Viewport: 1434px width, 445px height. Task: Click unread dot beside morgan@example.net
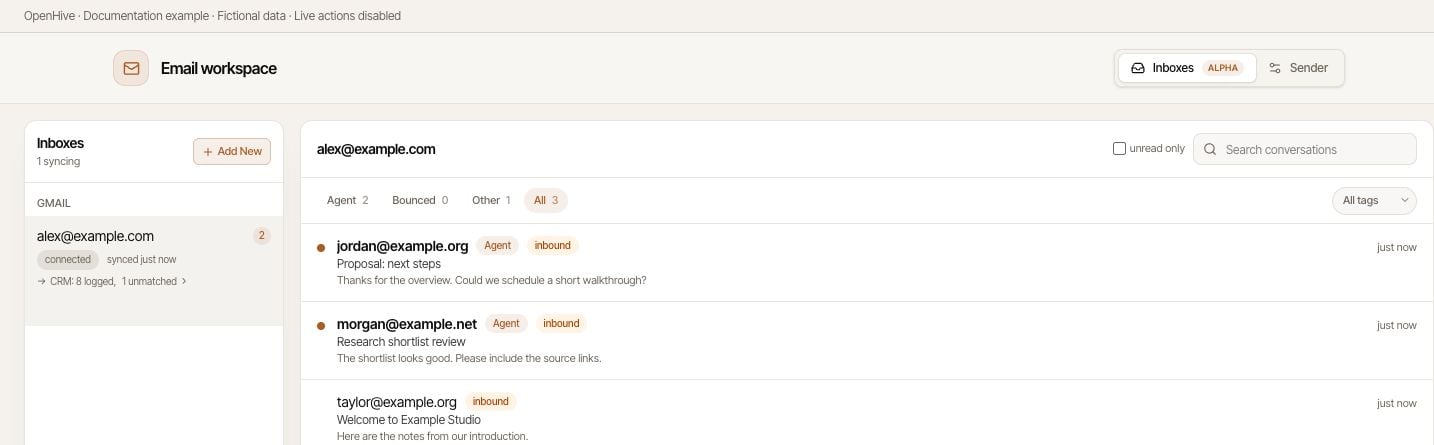[x=321, y=326]
